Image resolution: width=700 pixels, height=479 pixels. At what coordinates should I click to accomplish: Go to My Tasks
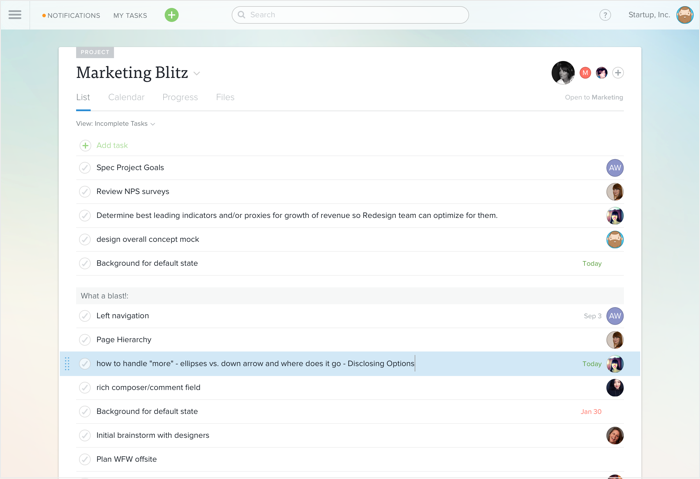click(130, 15)
